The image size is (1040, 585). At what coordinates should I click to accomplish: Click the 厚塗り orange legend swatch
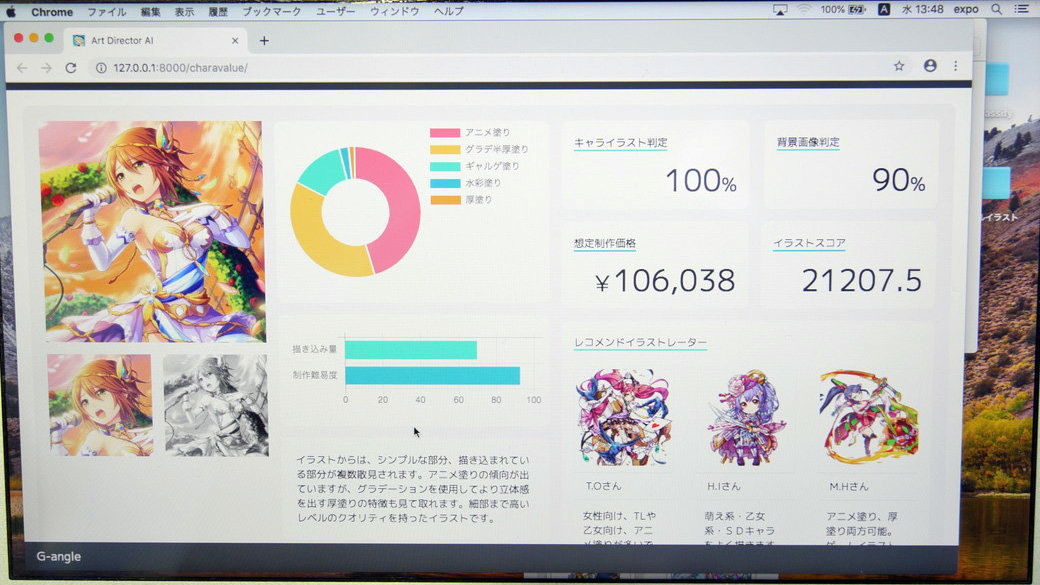[x=445, y=200]
